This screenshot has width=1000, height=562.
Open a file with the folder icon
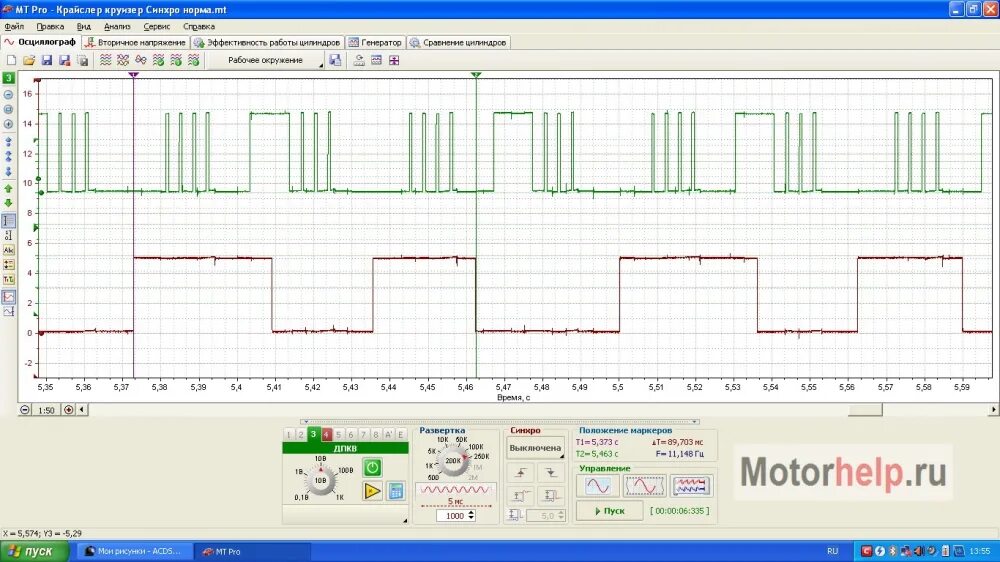coord(29,60)
